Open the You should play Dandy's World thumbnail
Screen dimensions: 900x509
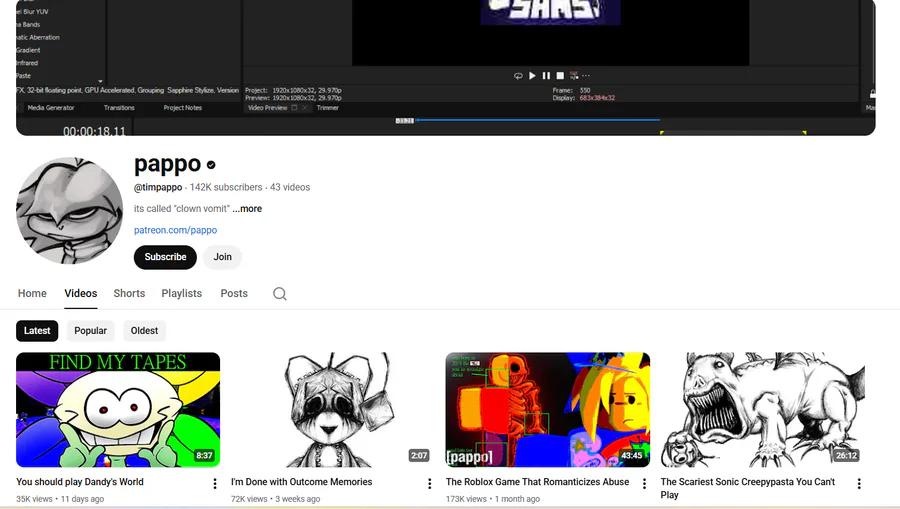(118, 410)
